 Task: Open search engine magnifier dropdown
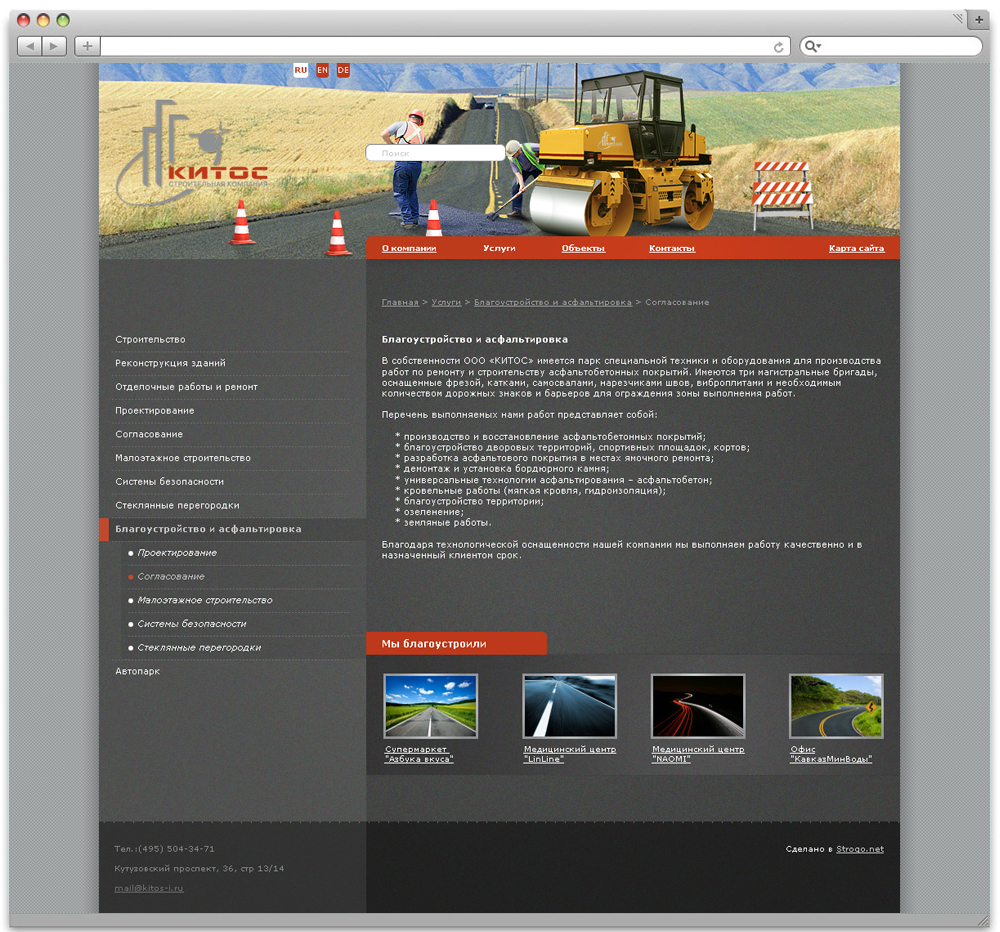pos(813,47)
